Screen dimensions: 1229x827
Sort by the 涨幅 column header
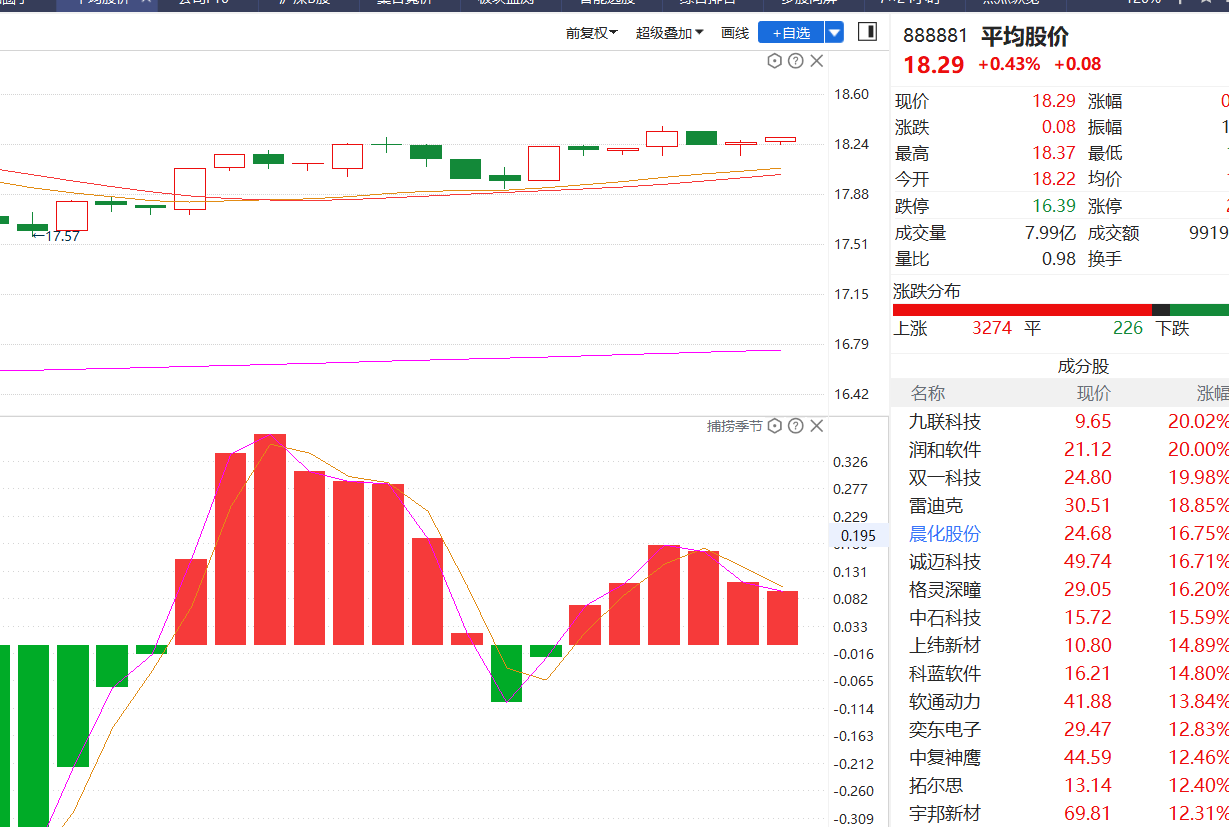click(1212, 393)
